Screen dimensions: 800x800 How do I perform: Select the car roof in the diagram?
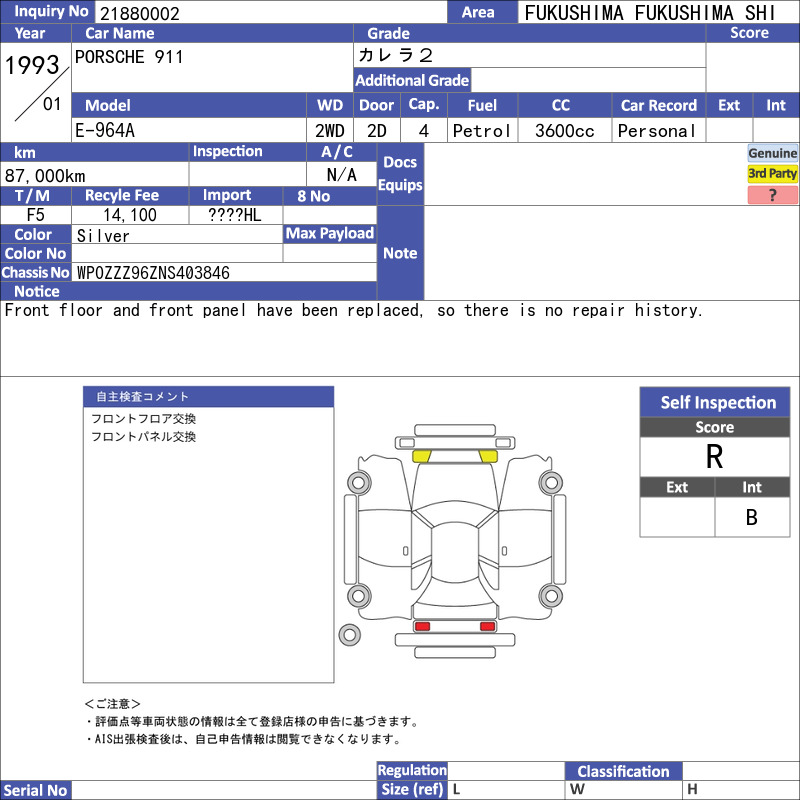[x=454, y=552]
